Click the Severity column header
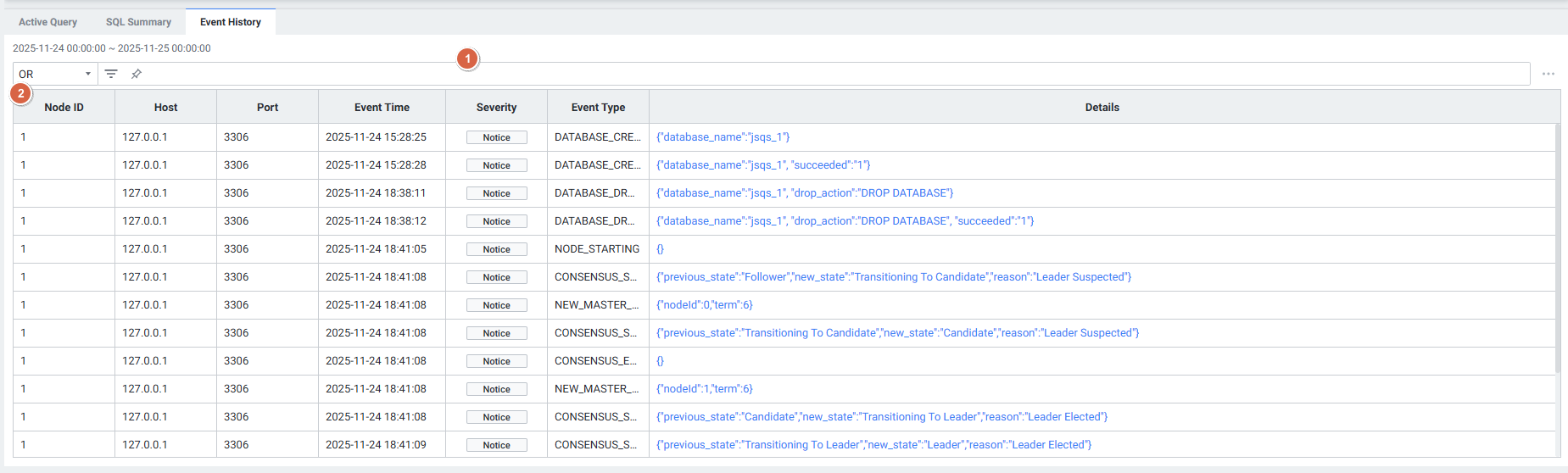The image size is (1568, 473). coord(496,108)
